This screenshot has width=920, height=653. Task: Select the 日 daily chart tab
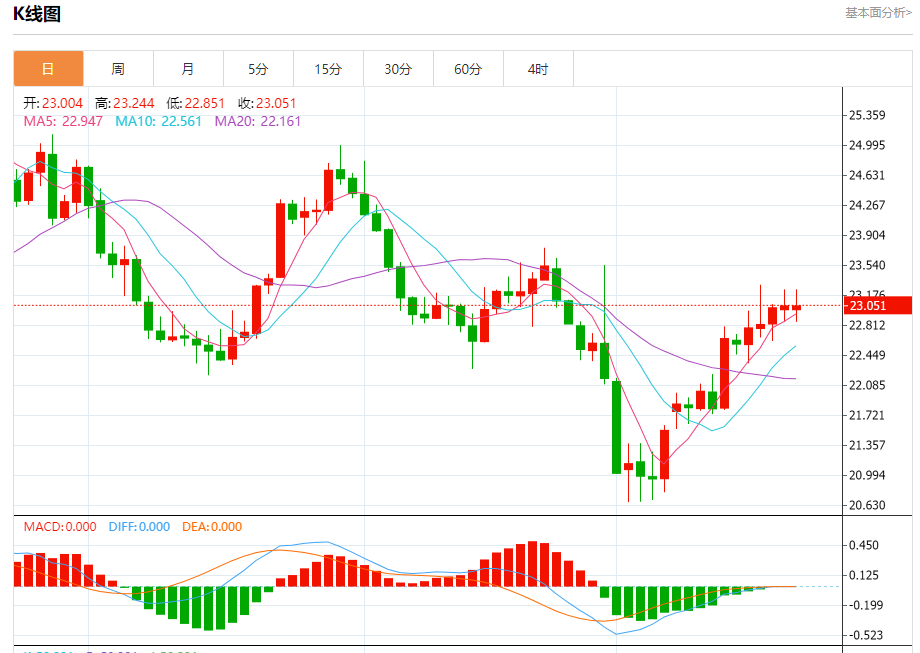click(48, 69)
